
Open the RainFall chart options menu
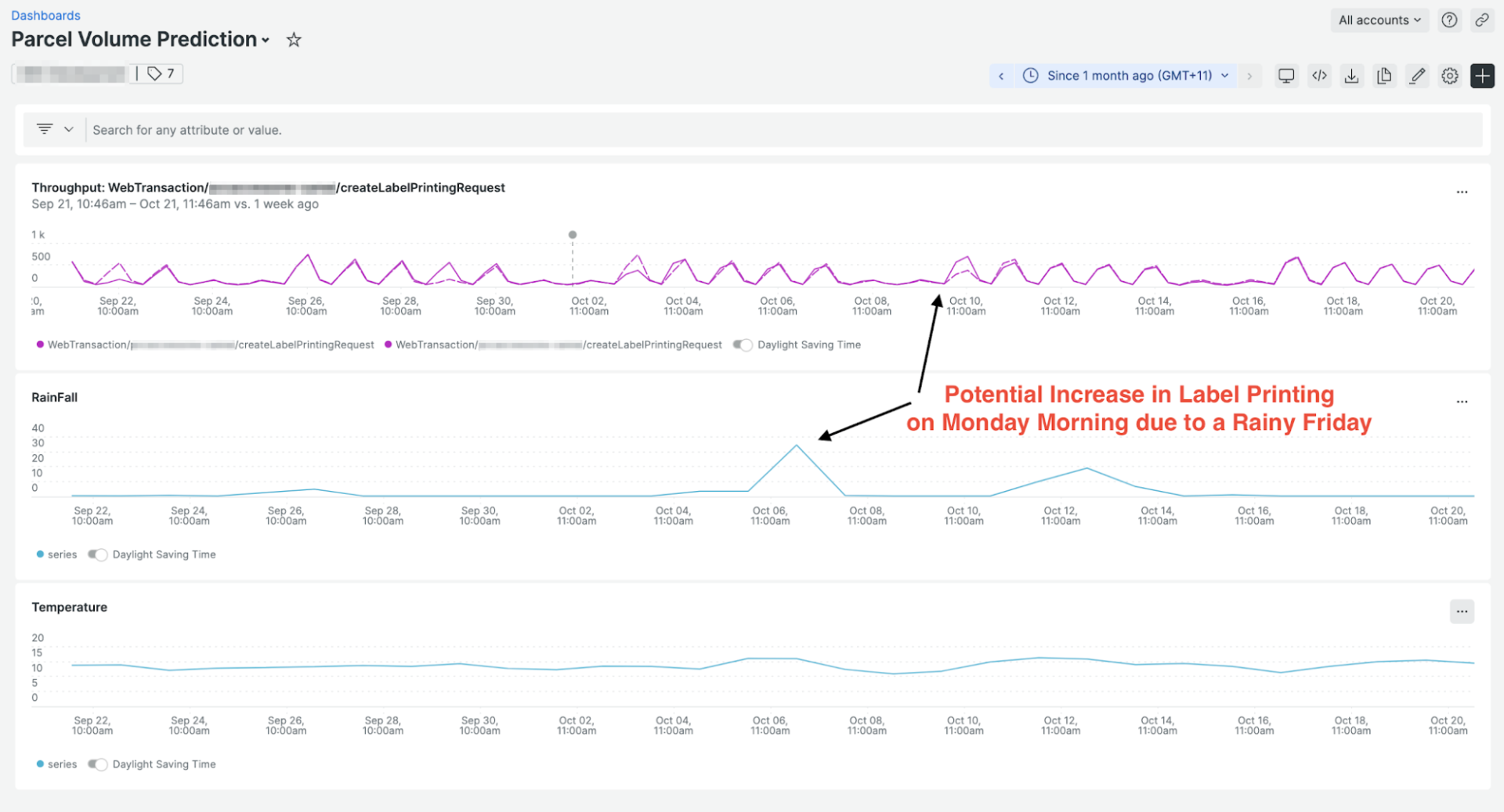click(1462, 401)
